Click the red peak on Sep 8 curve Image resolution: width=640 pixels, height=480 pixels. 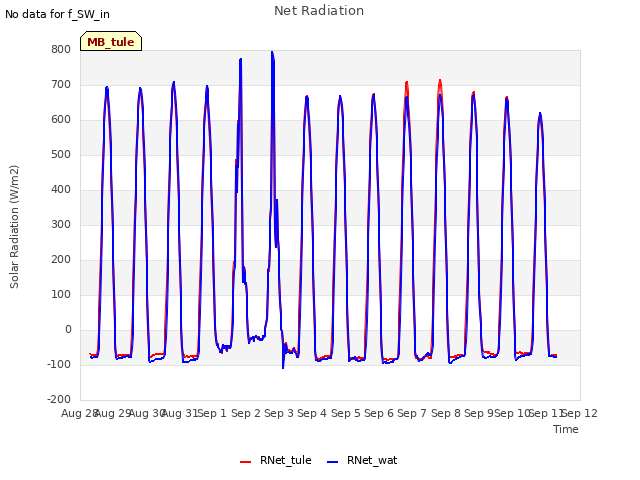click(x=440, y=81)
